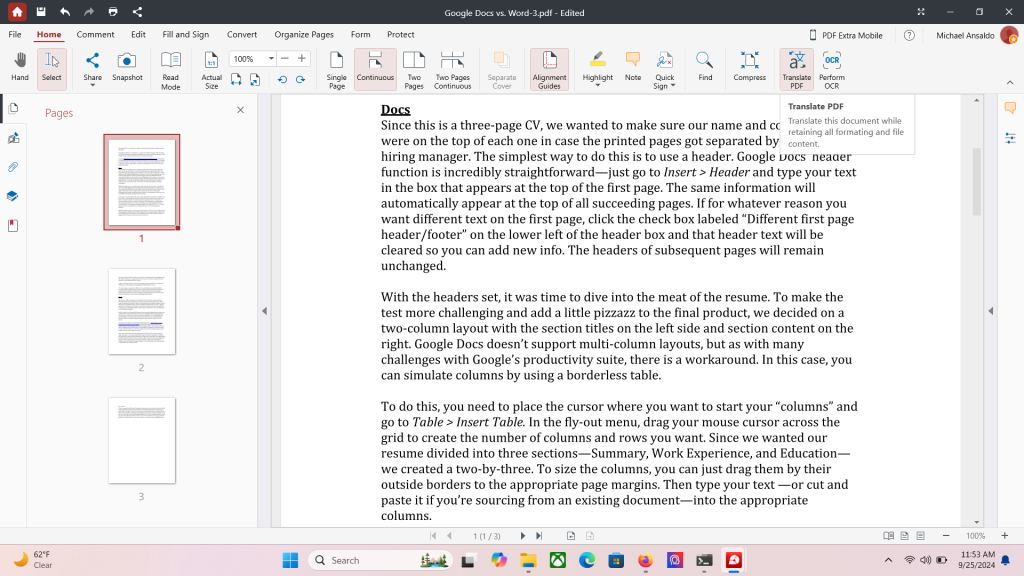Expand the Highlight options arrow
This screenshot has height=576, width=1024.
(598, 86)
